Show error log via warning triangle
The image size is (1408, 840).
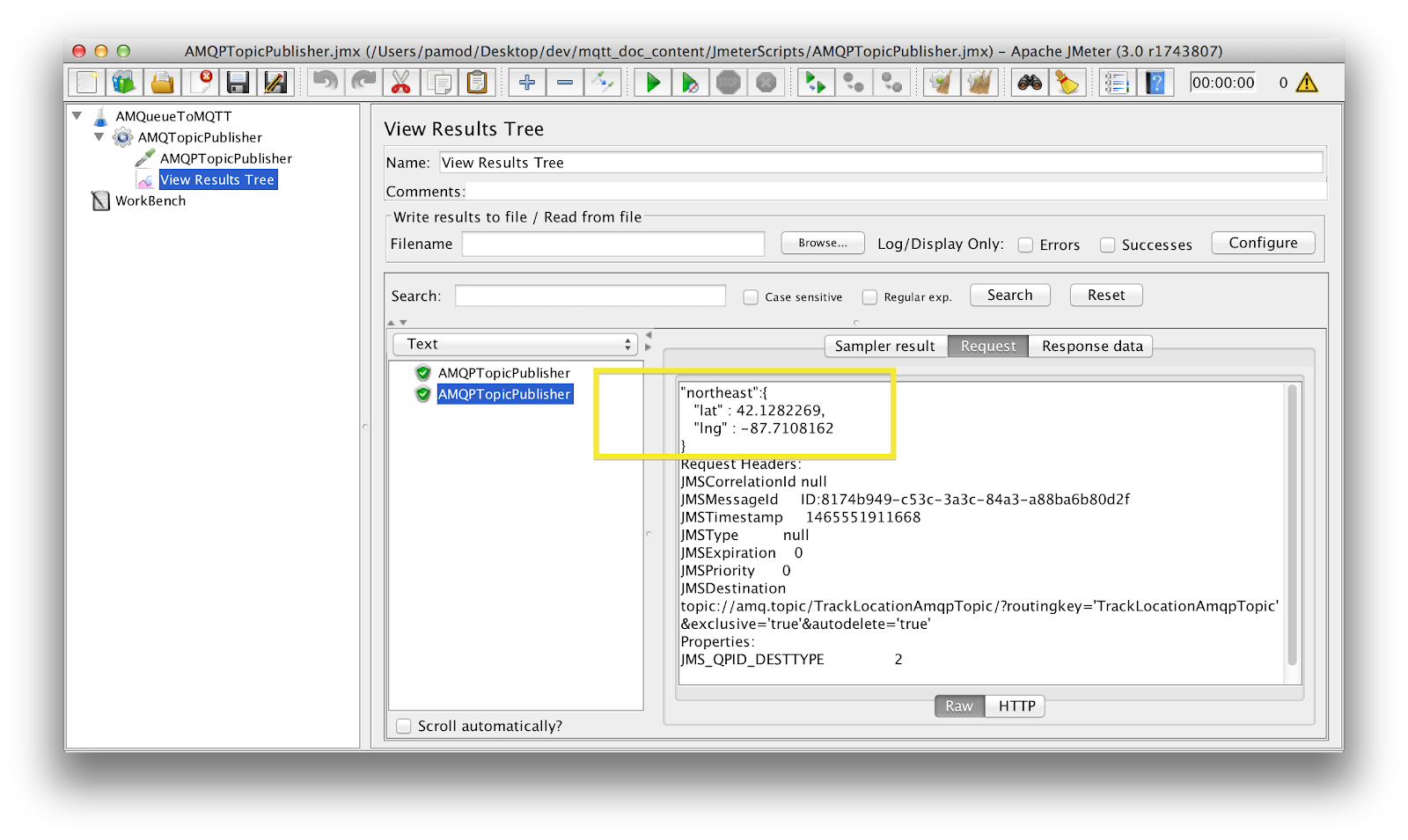(x=1307, y=83)
